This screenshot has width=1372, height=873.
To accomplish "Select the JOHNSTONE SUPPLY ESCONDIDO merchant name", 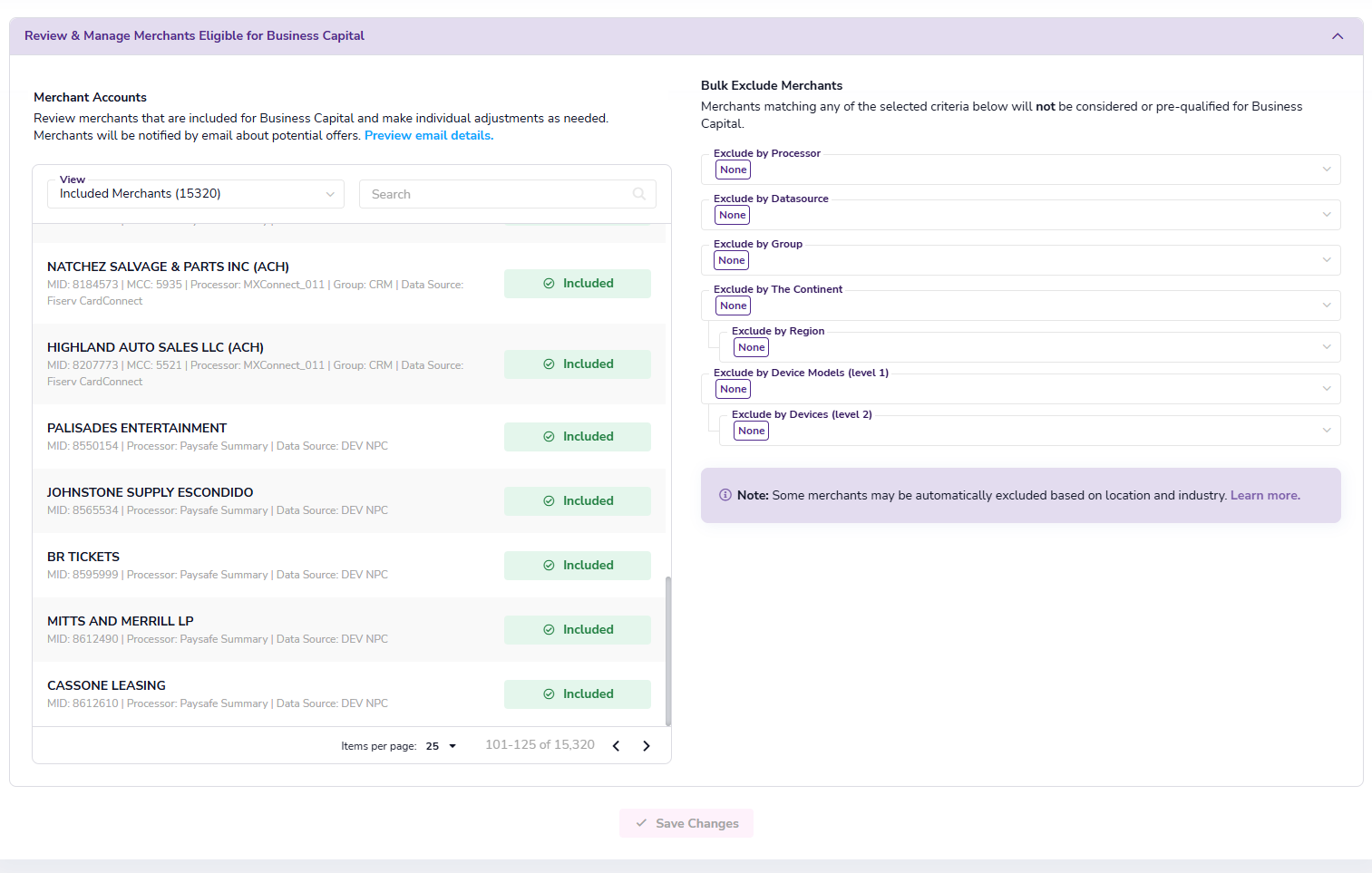I will pyautogui.click(x=151, y=492).
